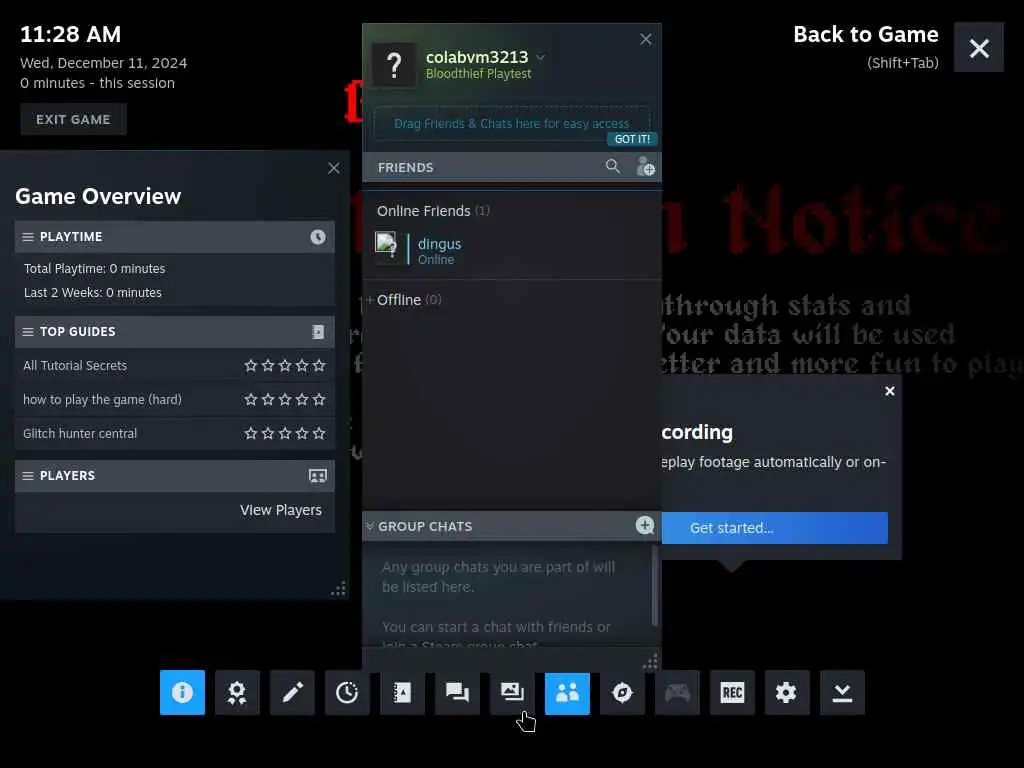This screenshot has width=1024, height=768.
Task: Click the Top Guides section drag handle icon
Action: [x=28, y=332]
